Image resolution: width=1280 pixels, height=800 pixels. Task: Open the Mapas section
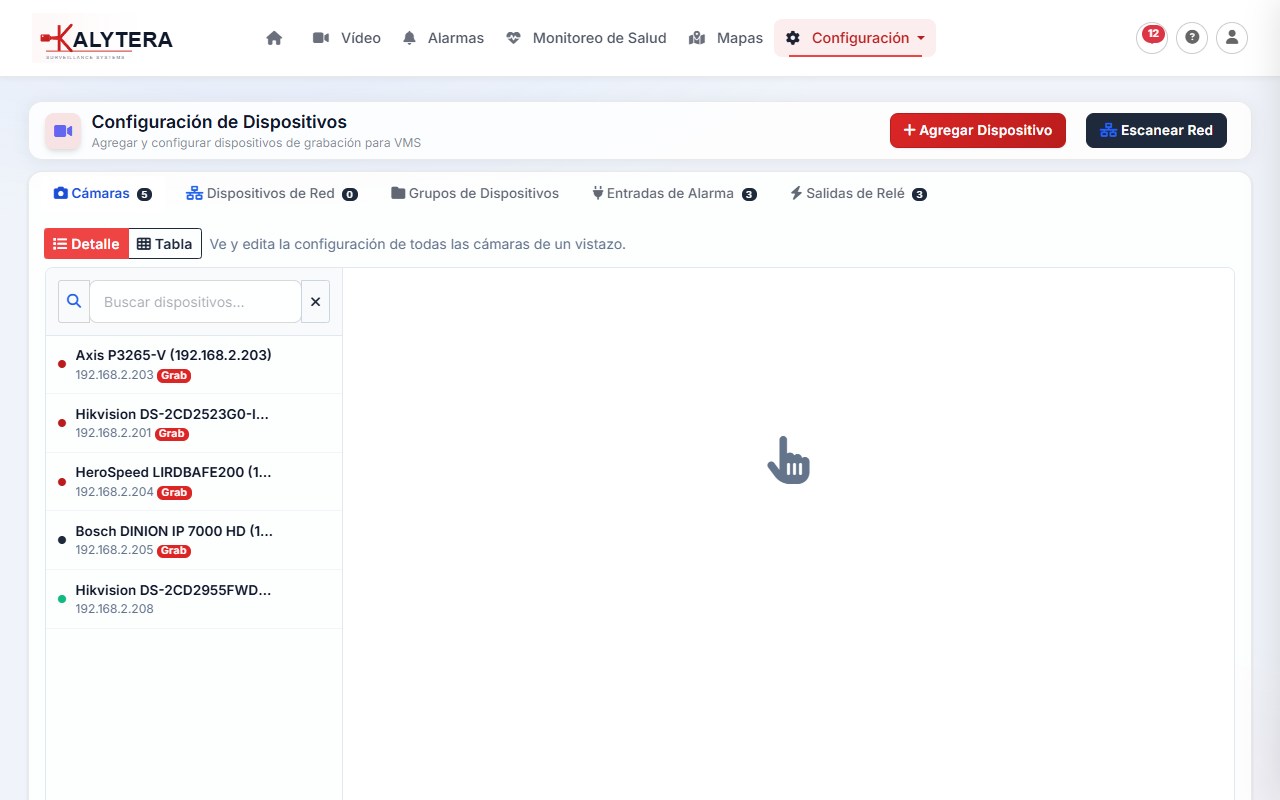[726, 38]
